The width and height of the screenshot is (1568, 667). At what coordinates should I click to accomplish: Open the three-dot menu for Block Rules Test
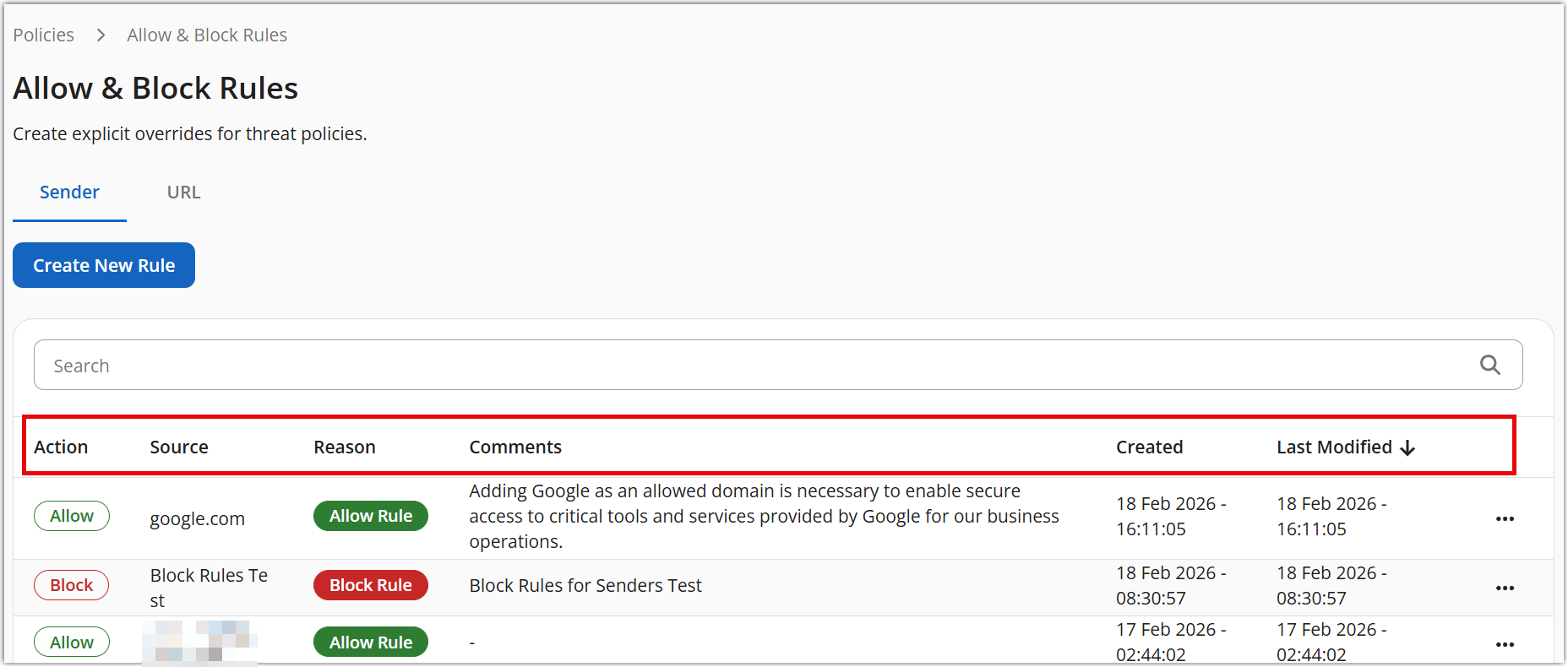1505,588
